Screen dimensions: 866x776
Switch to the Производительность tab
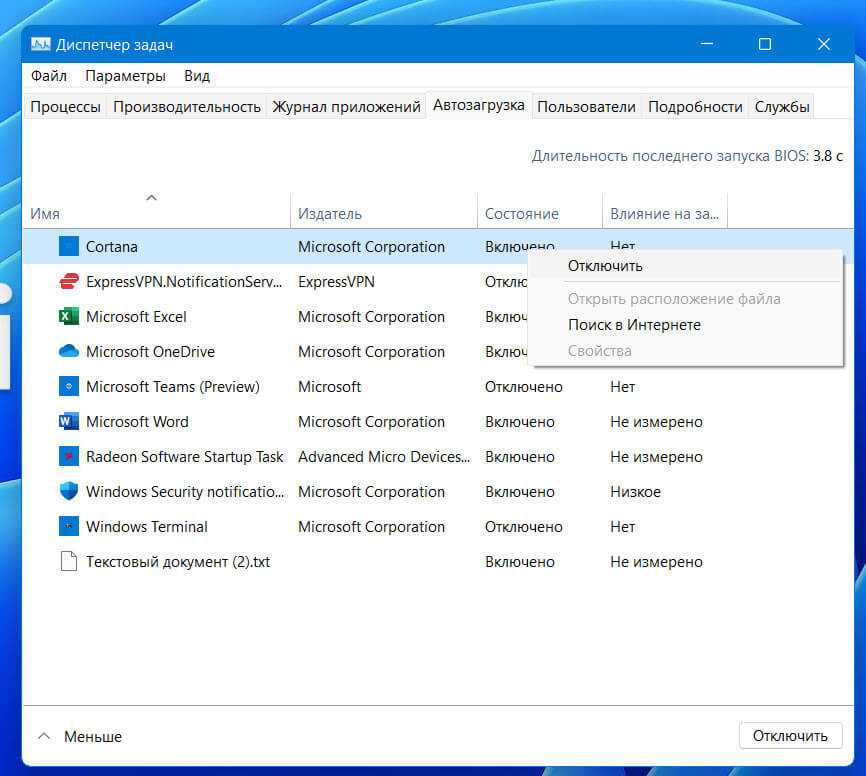(187, 107)
